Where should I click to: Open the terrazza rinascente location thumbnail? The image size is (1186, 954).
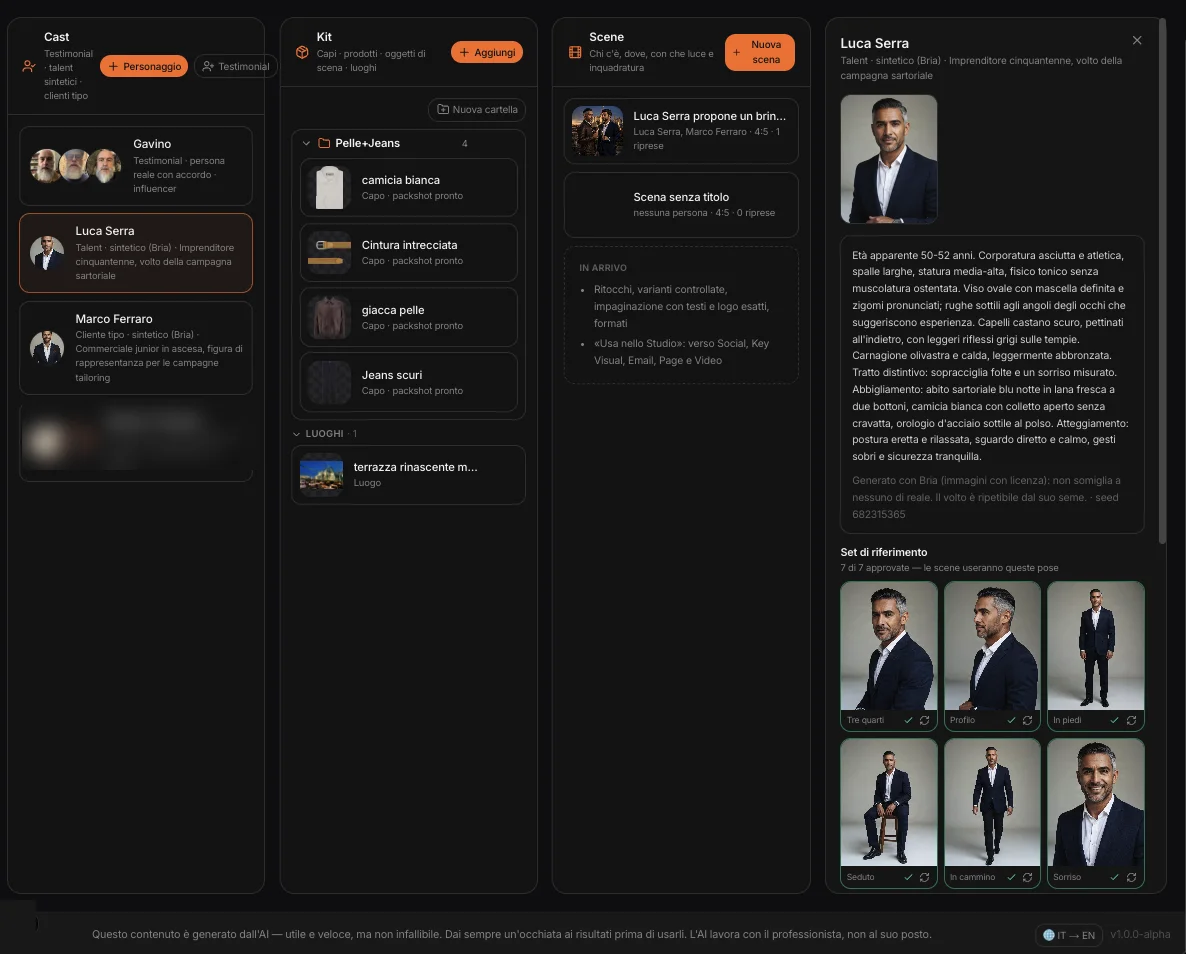click(x=321, y=475)
